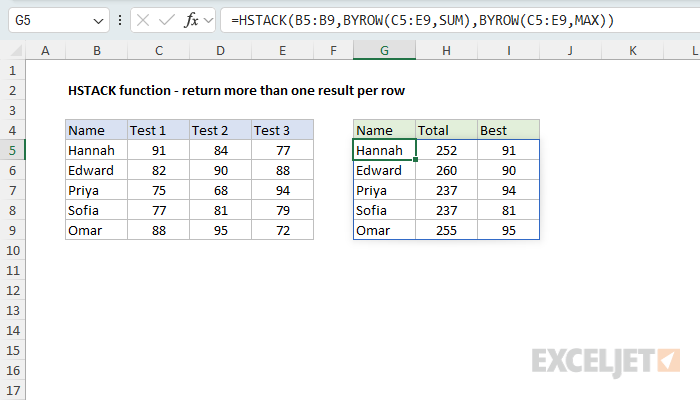Click cell G7 containing Priya

pos(384,191)
